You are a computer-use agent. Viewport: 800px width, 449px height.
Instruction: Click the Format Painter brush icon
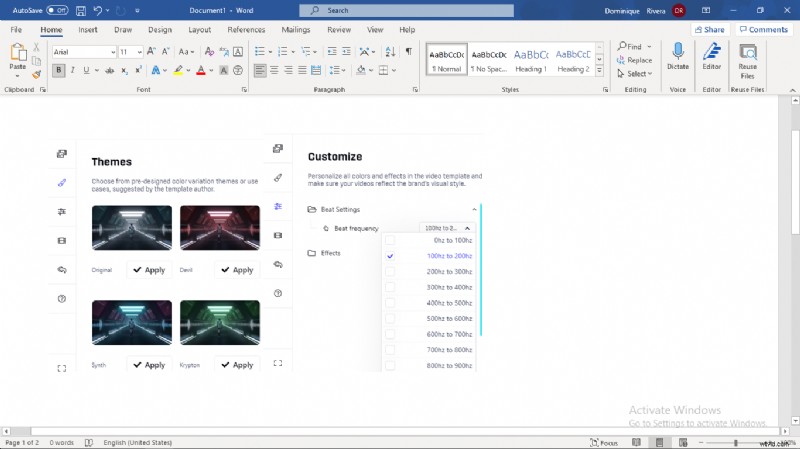coord(37,74)
